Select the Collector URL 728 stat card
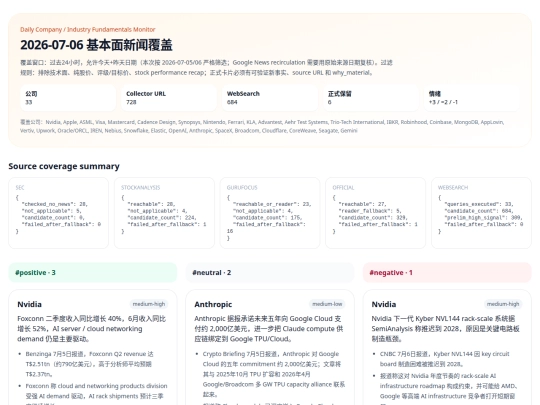 point(169,98)
